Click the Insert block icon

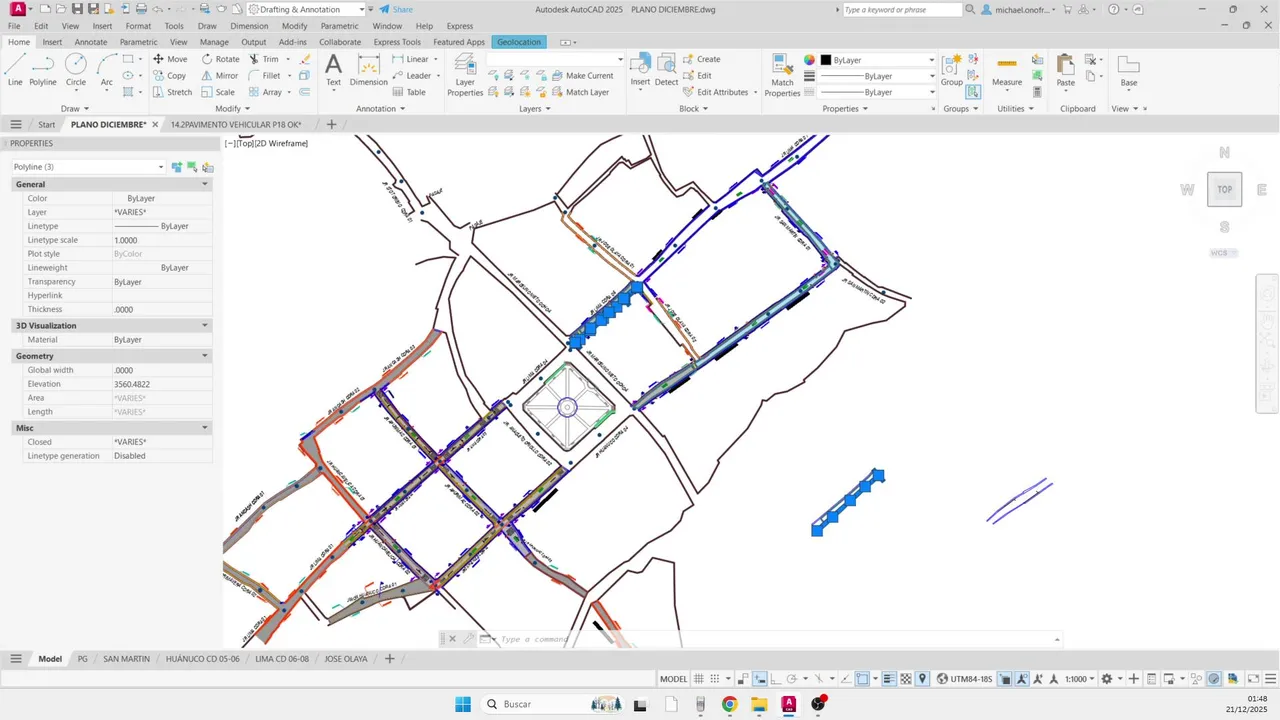point(640,70)
